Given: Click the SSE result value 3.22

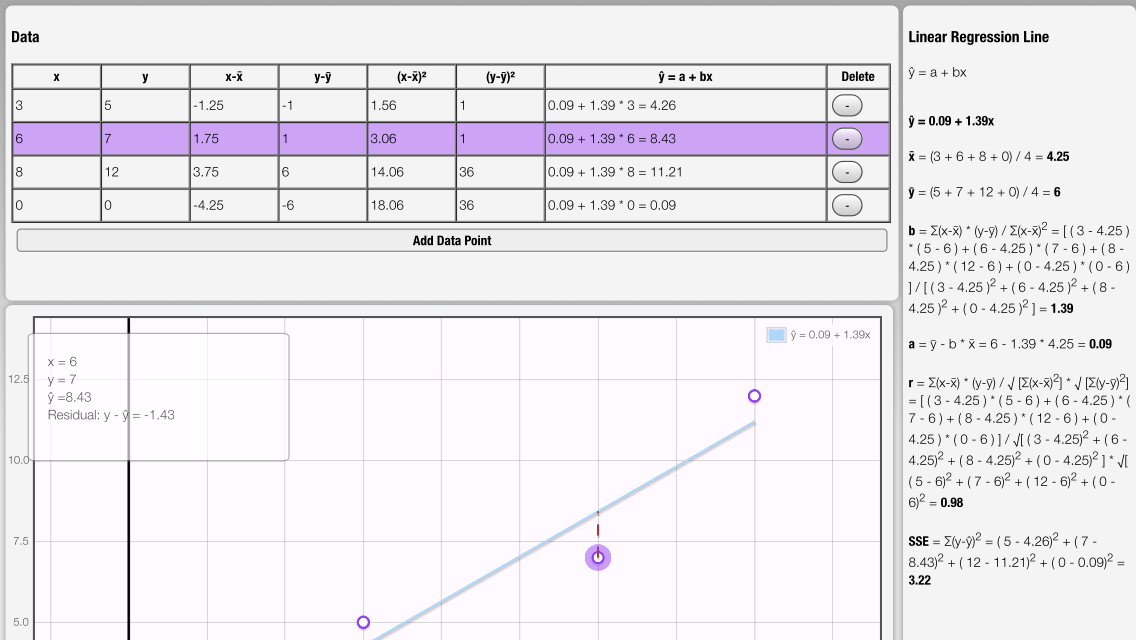Looking at the screenshot, I should click(919, 580).
